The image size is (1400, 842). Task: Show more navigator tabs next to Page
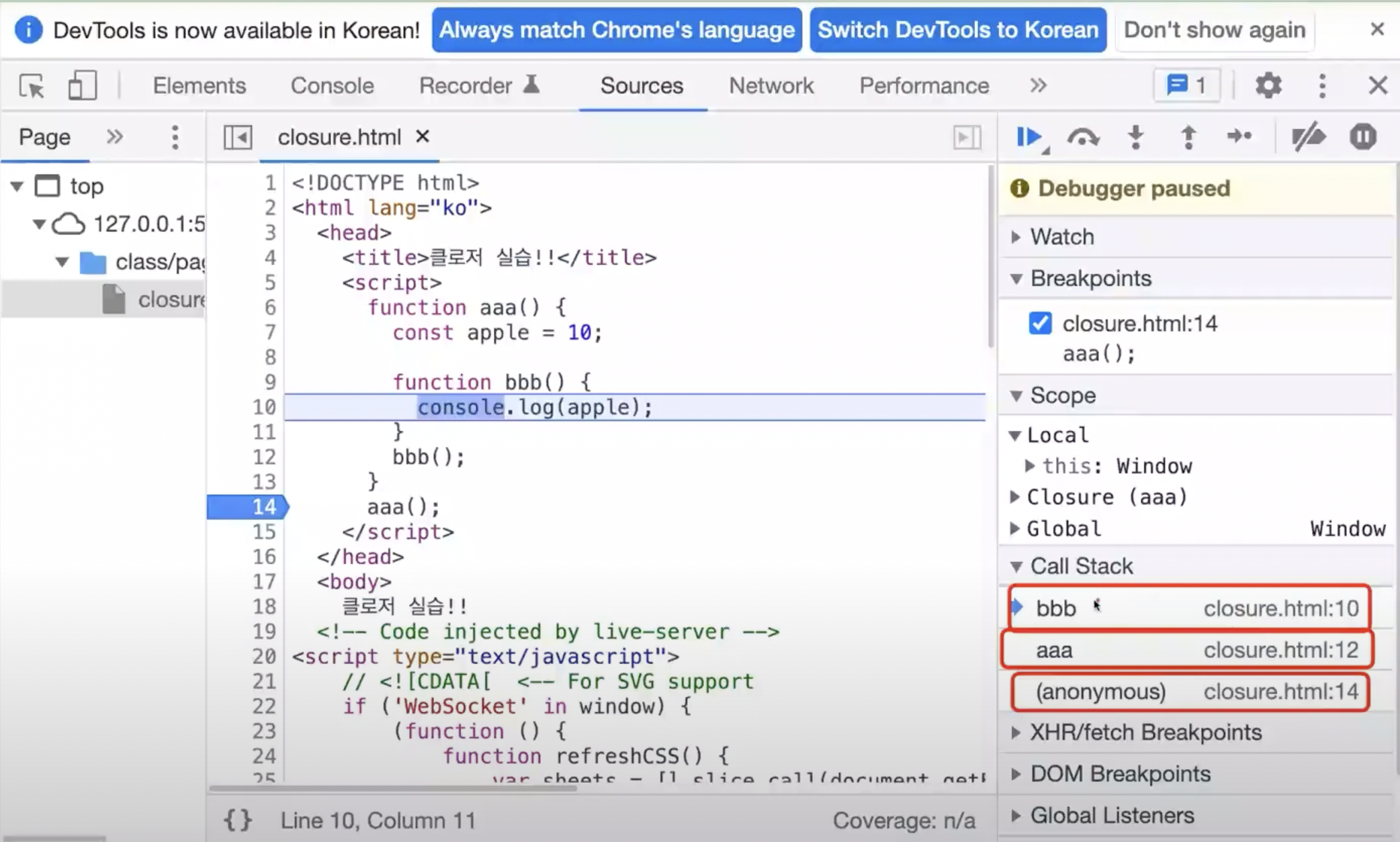pyautogui.click(x=115, y=137)
